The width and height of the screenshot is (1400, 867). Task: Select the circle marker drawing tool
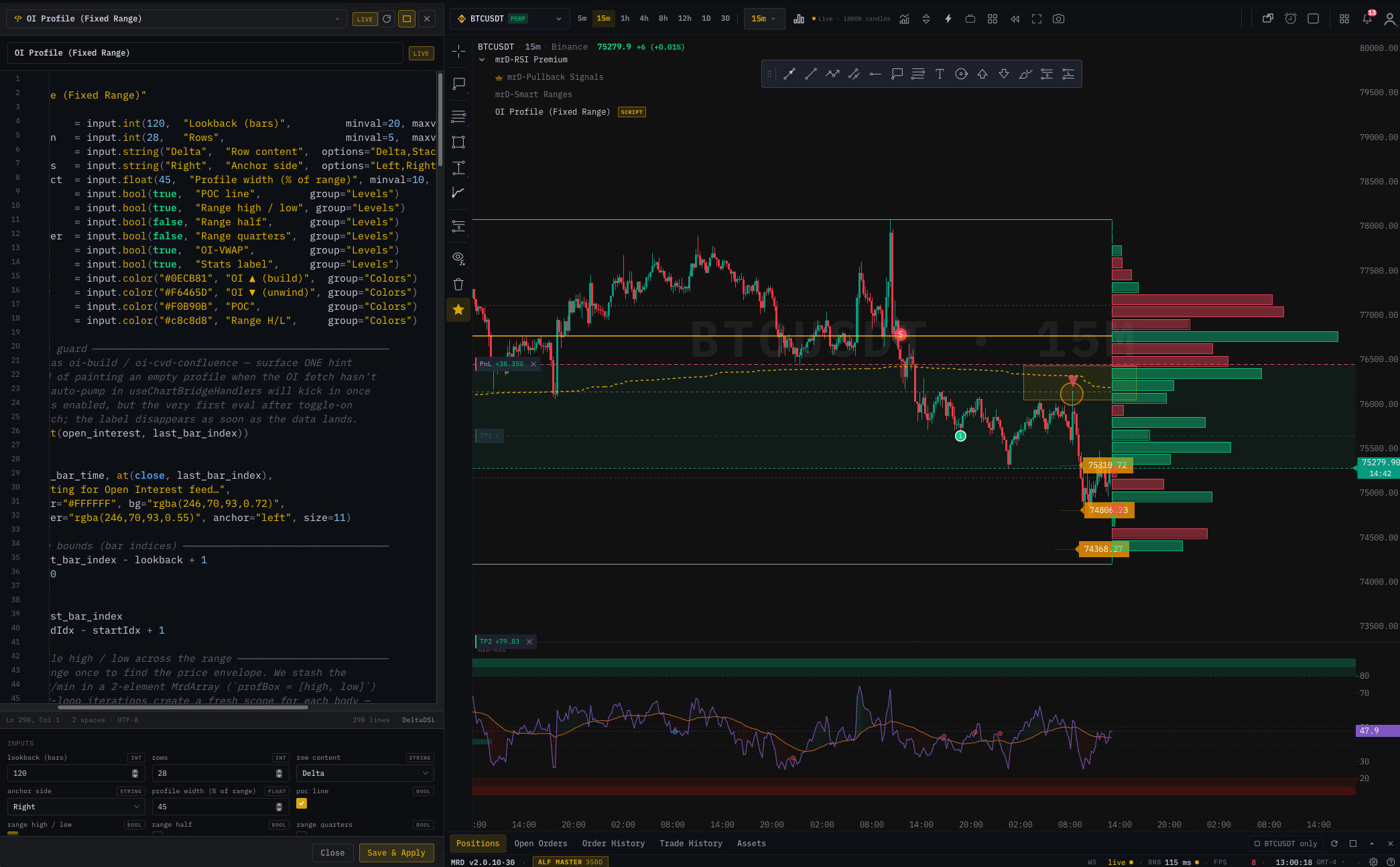pos(961,74)
